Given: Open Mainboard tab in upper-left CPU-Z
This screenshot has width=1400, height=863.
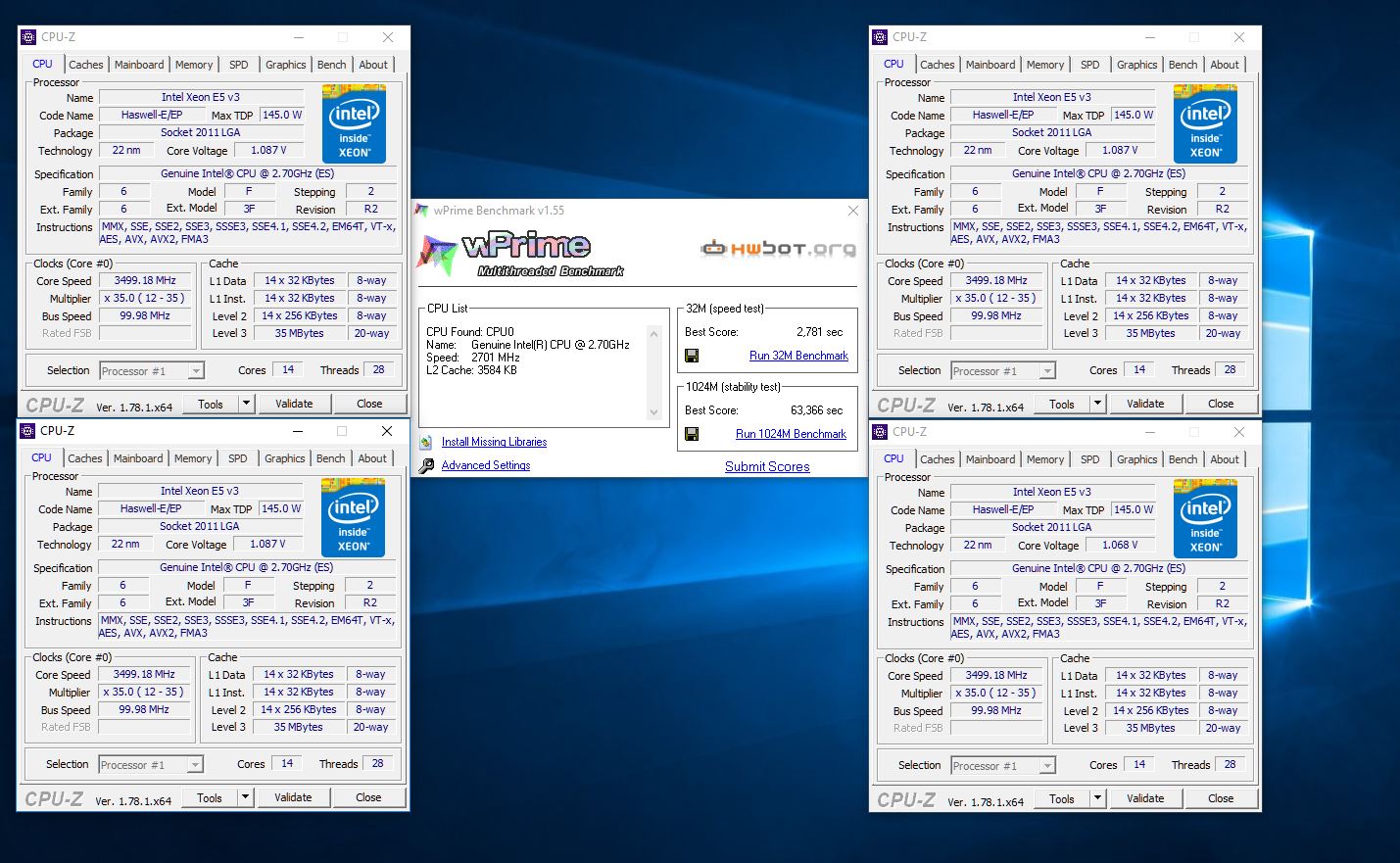Looking at the screenshot, I should [x=139, y=65].
